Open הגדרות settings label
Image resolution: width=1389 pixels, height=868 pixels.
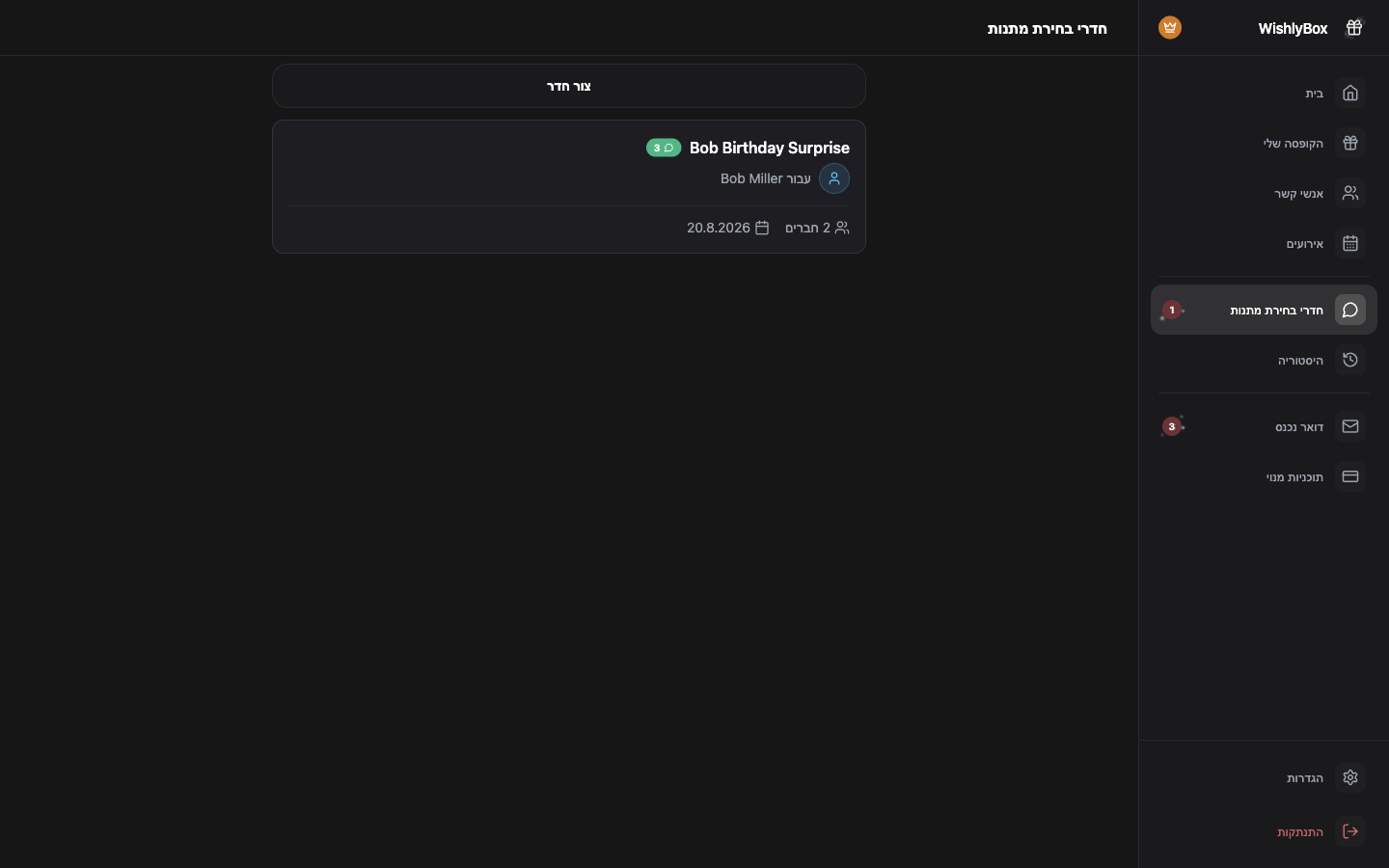[1305, 778]
